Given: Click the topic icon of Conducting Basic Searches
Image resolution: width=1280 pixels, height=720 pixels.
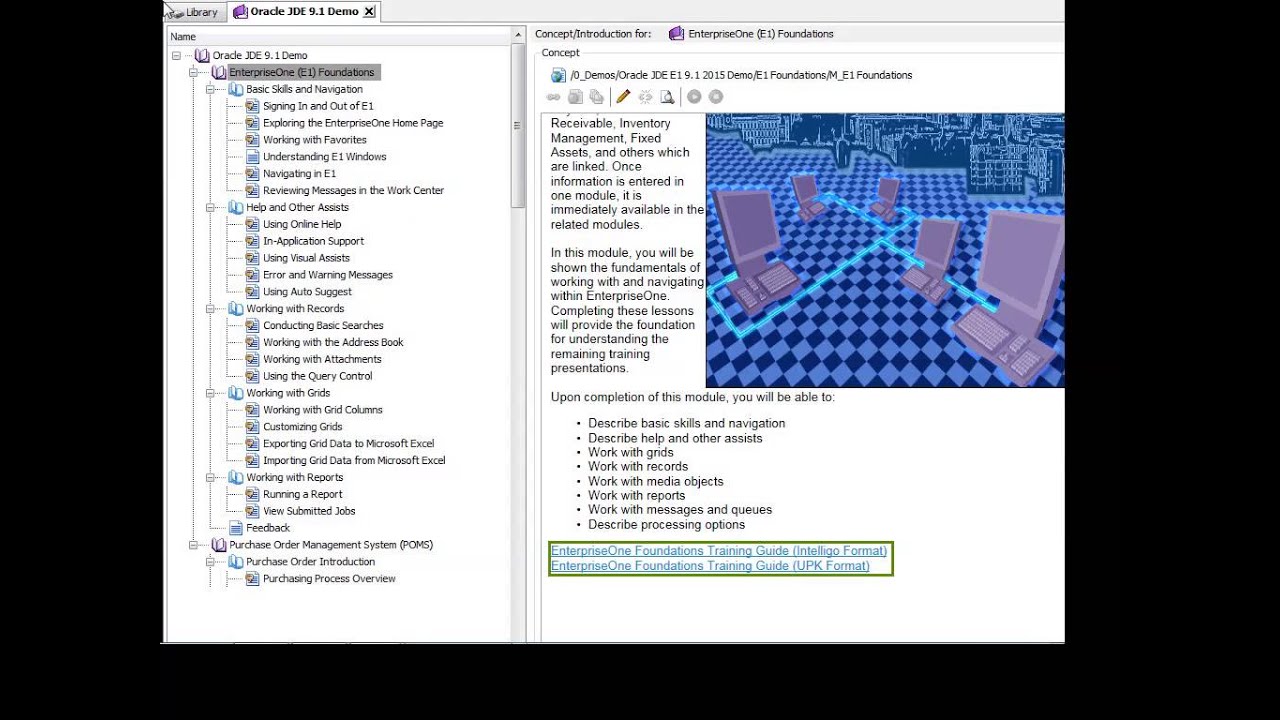Looking at the screenshot, I should (252, 326).
